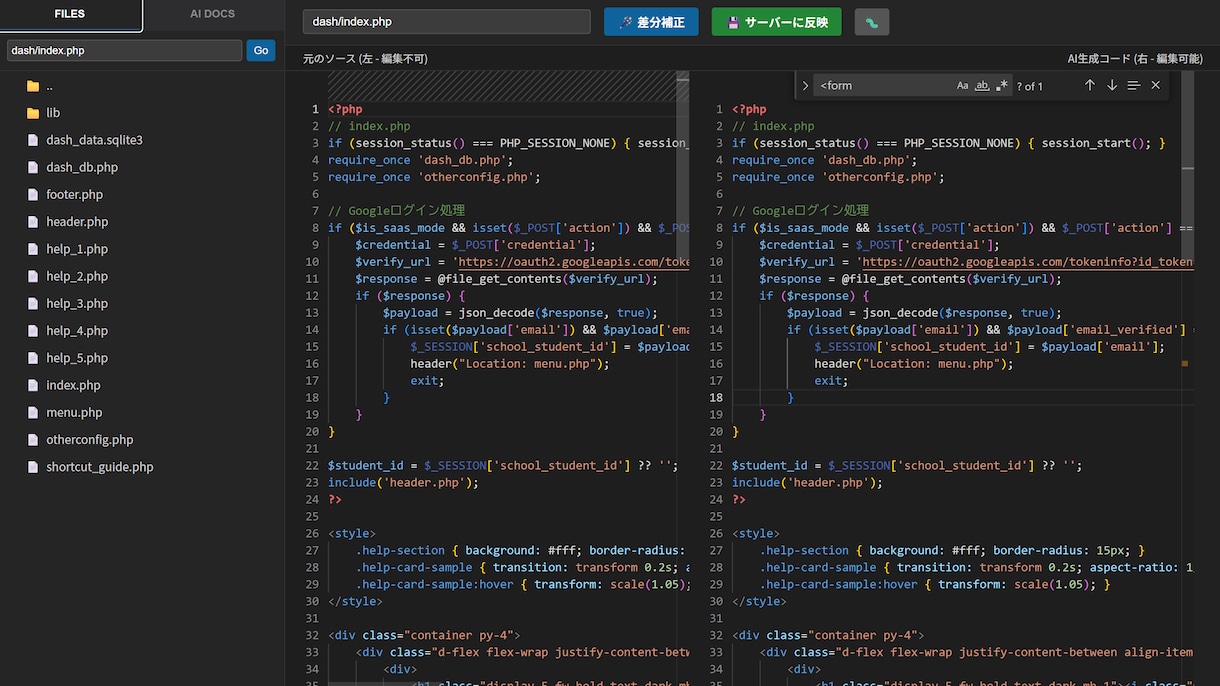This screenshot has height=686, width=1220.
Task: Click the file icon next to footer.php
Action: (33, 195)
